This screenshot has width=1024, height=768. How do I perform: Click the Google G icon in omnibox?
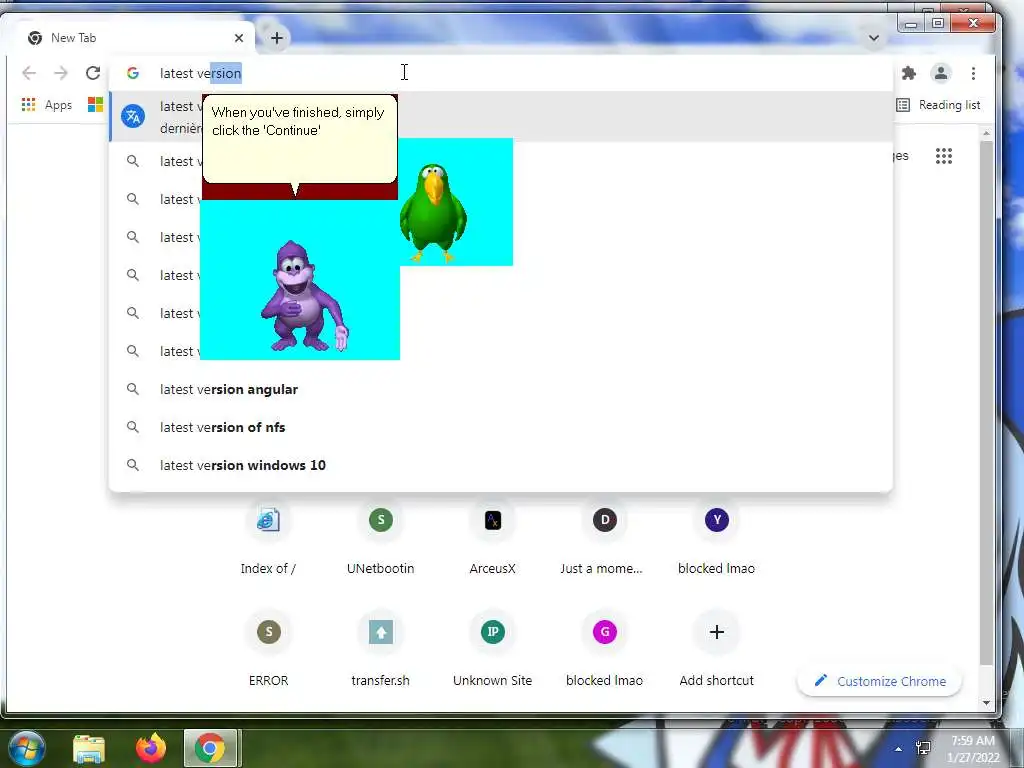point(133,73)
